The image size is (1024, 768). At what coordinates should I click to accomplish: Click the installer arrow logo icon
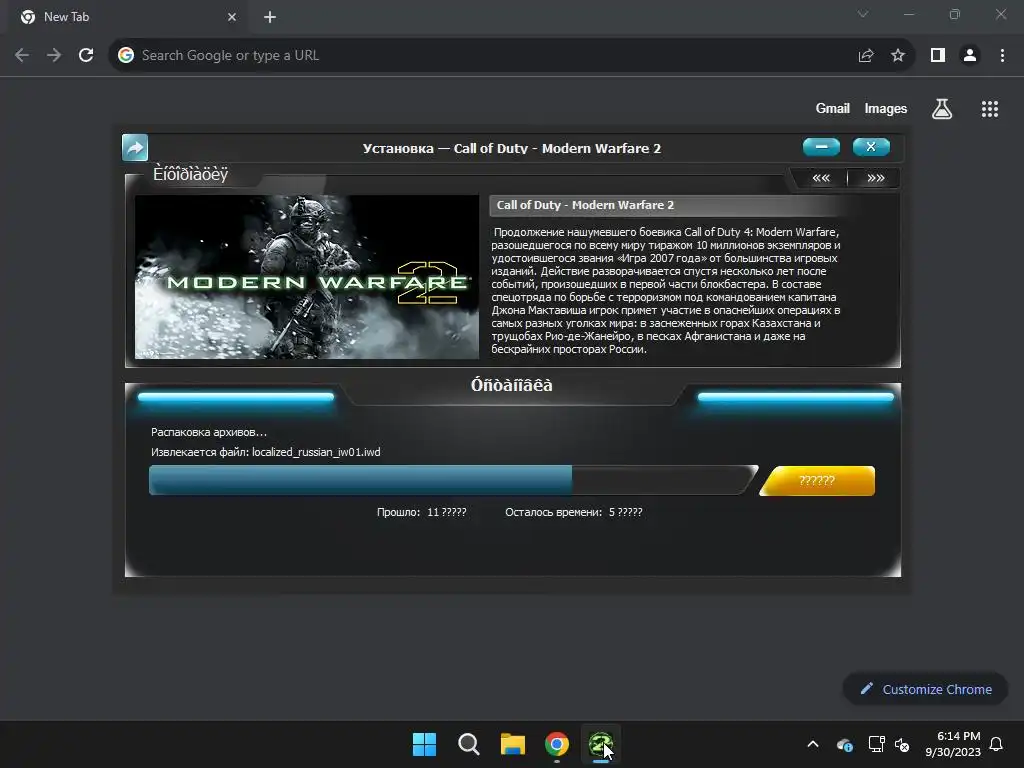click(x=135, y=148)
